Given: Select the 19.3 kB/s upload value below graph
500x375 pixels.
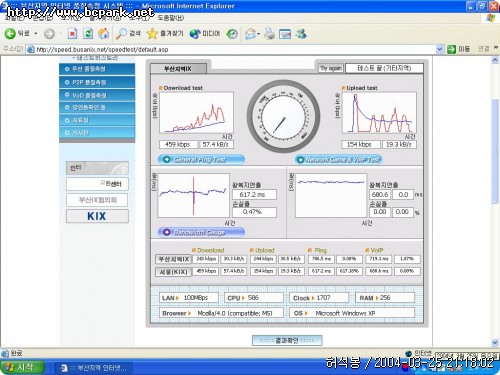Looking at the screenshot, I should click(x=399, y=144).
